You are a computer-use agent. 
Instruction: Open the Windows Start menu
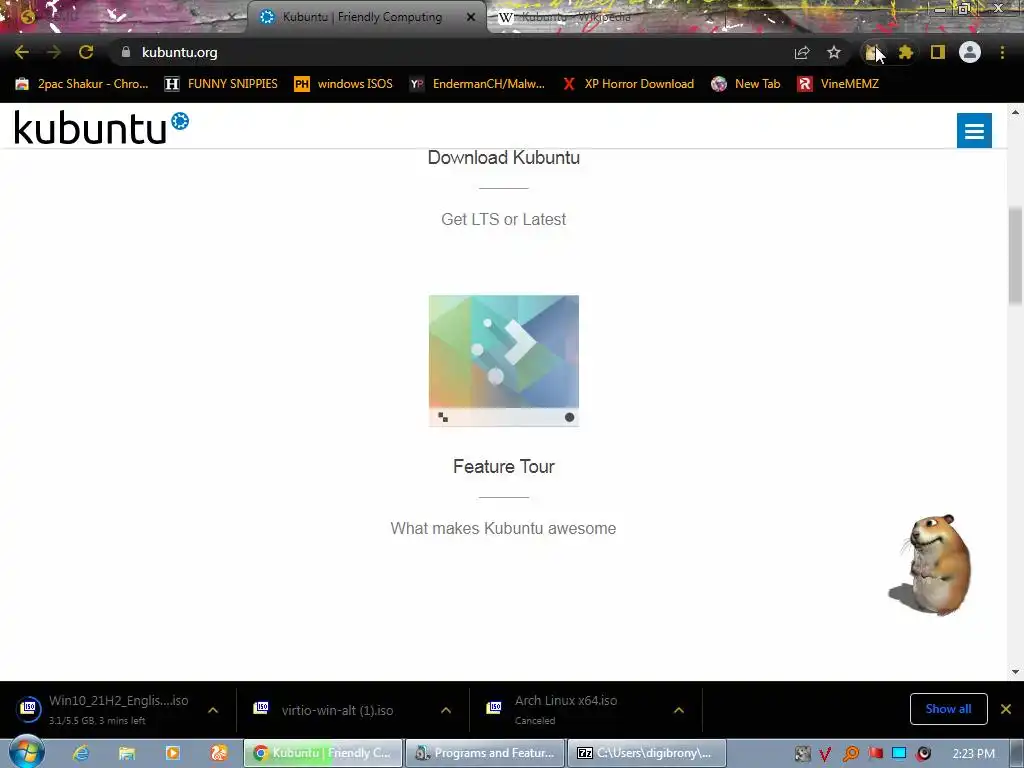pyautogui.click(x=26, y=752)
